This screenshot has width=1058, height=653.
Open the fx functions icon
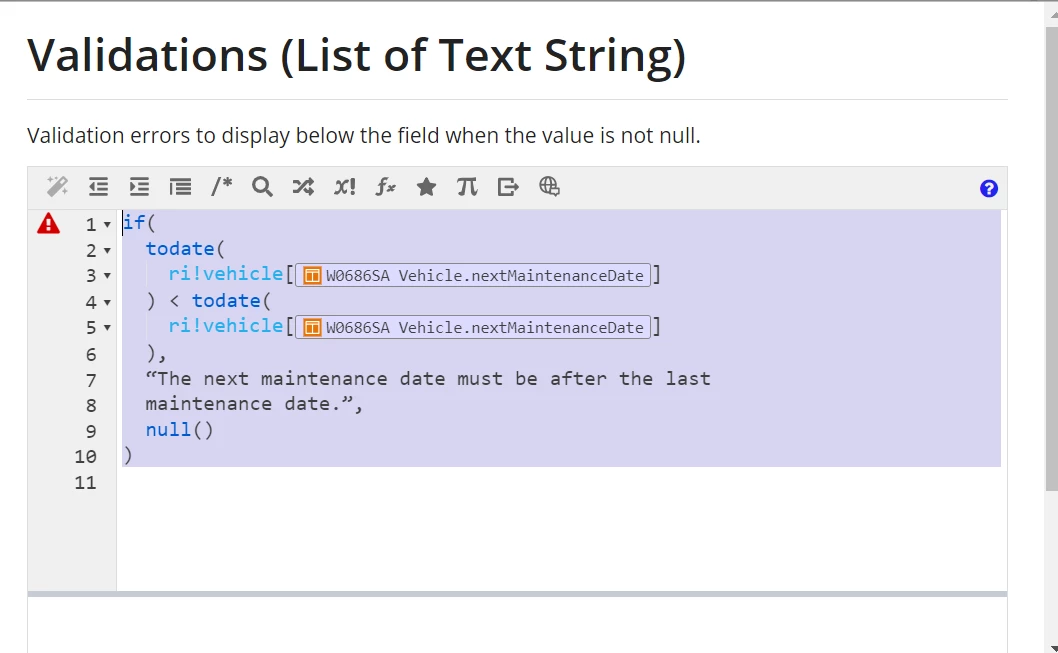tap(385, 186)
